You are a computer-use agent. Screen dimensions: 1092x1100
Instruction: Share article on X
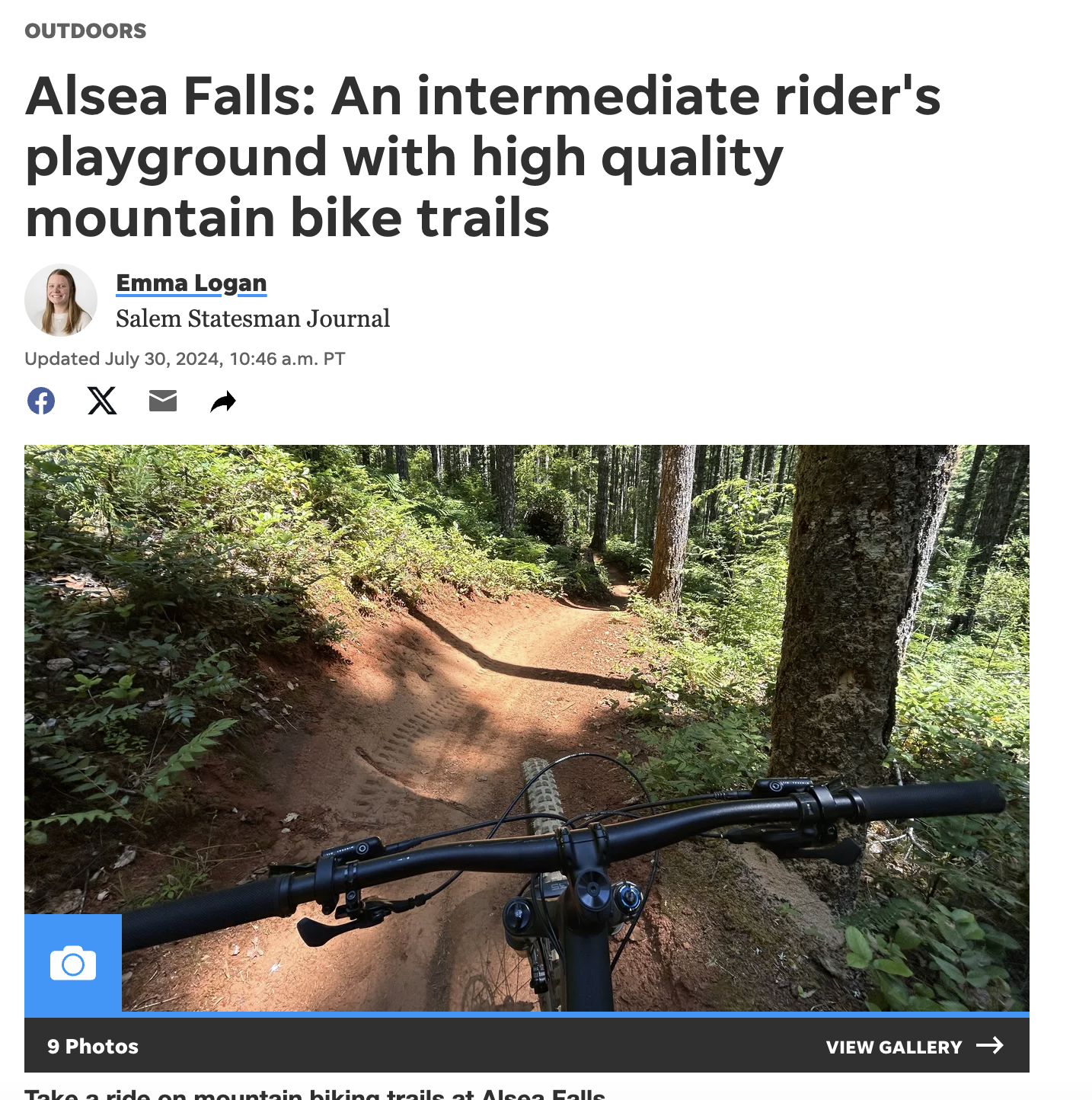click(x=102, y=401)
